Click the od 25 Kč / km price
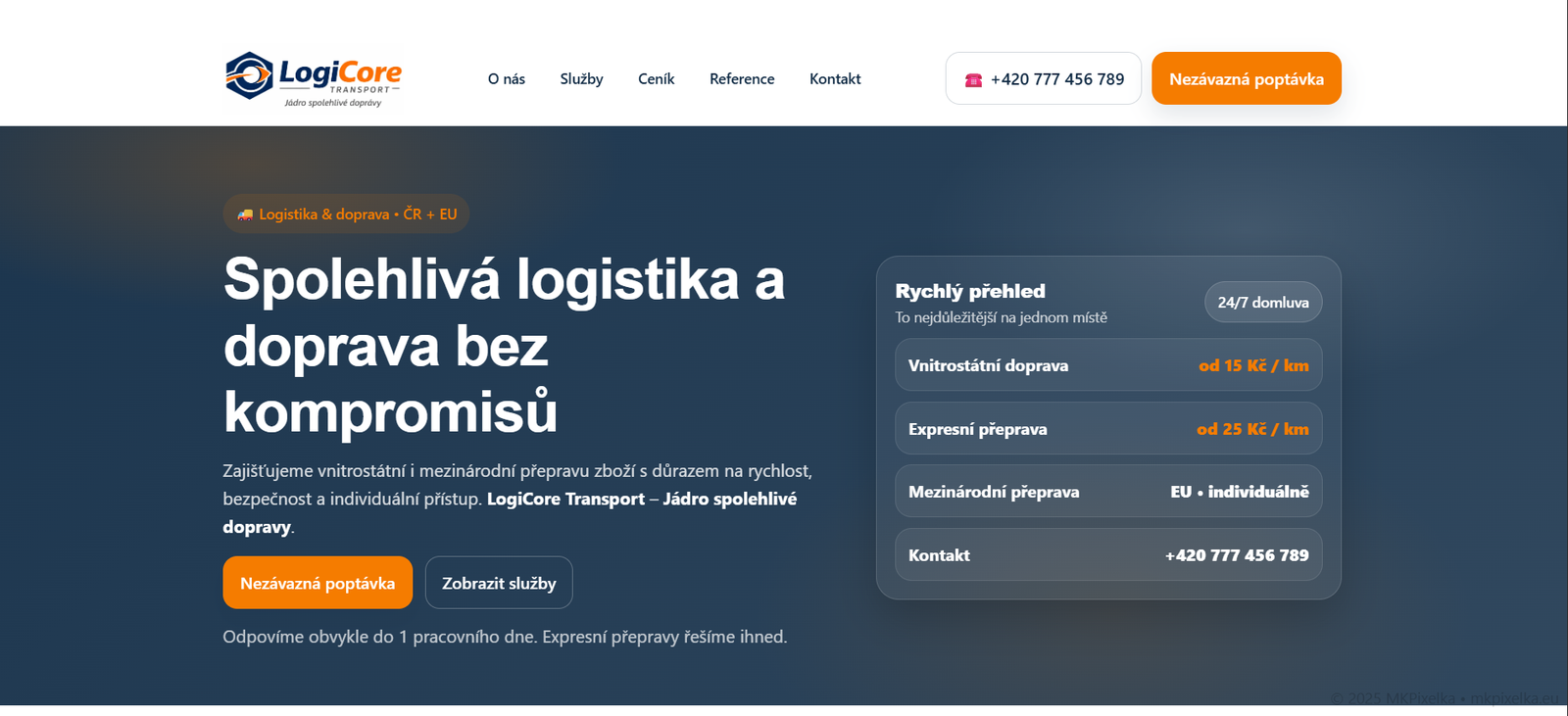Screen dimensions: 1568x716 (x=1251, y=429)
